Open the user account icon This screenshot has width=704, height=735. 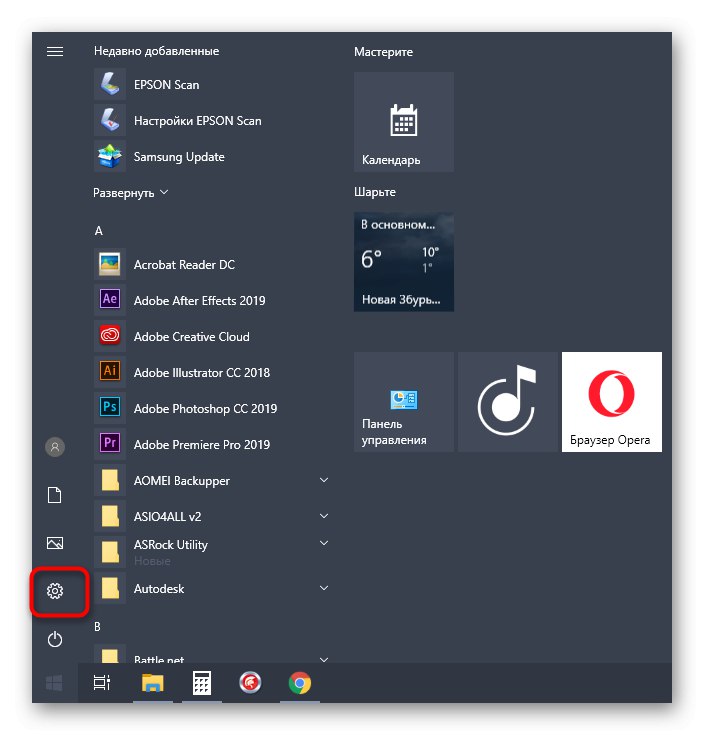click(55, 447)
